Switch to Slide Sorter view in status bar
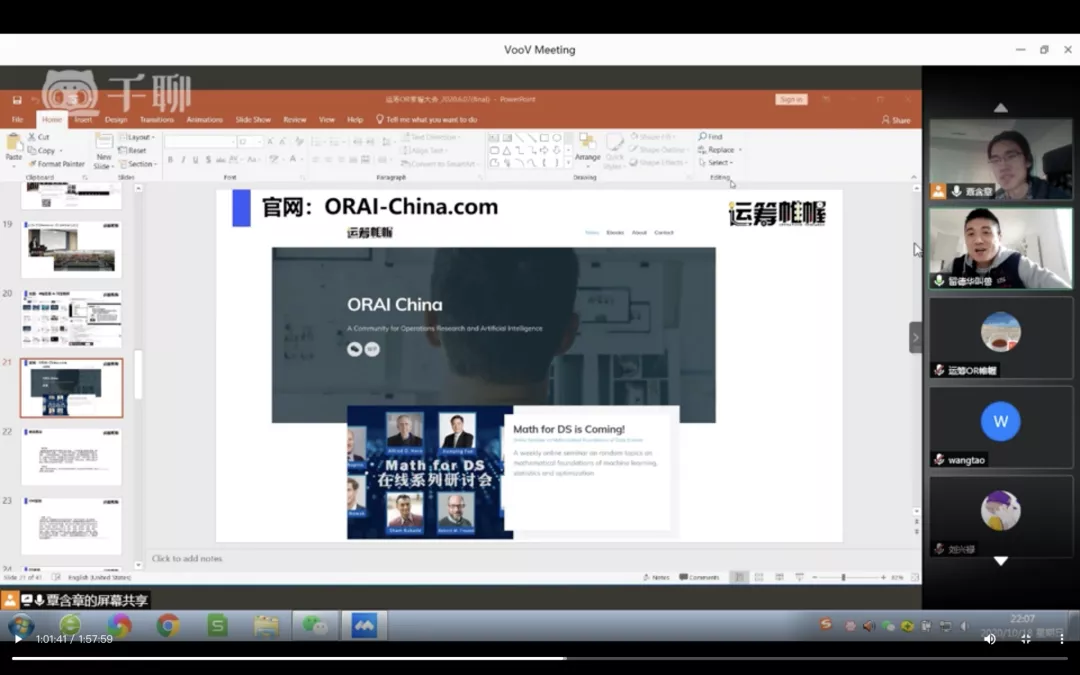 (759, 577)
